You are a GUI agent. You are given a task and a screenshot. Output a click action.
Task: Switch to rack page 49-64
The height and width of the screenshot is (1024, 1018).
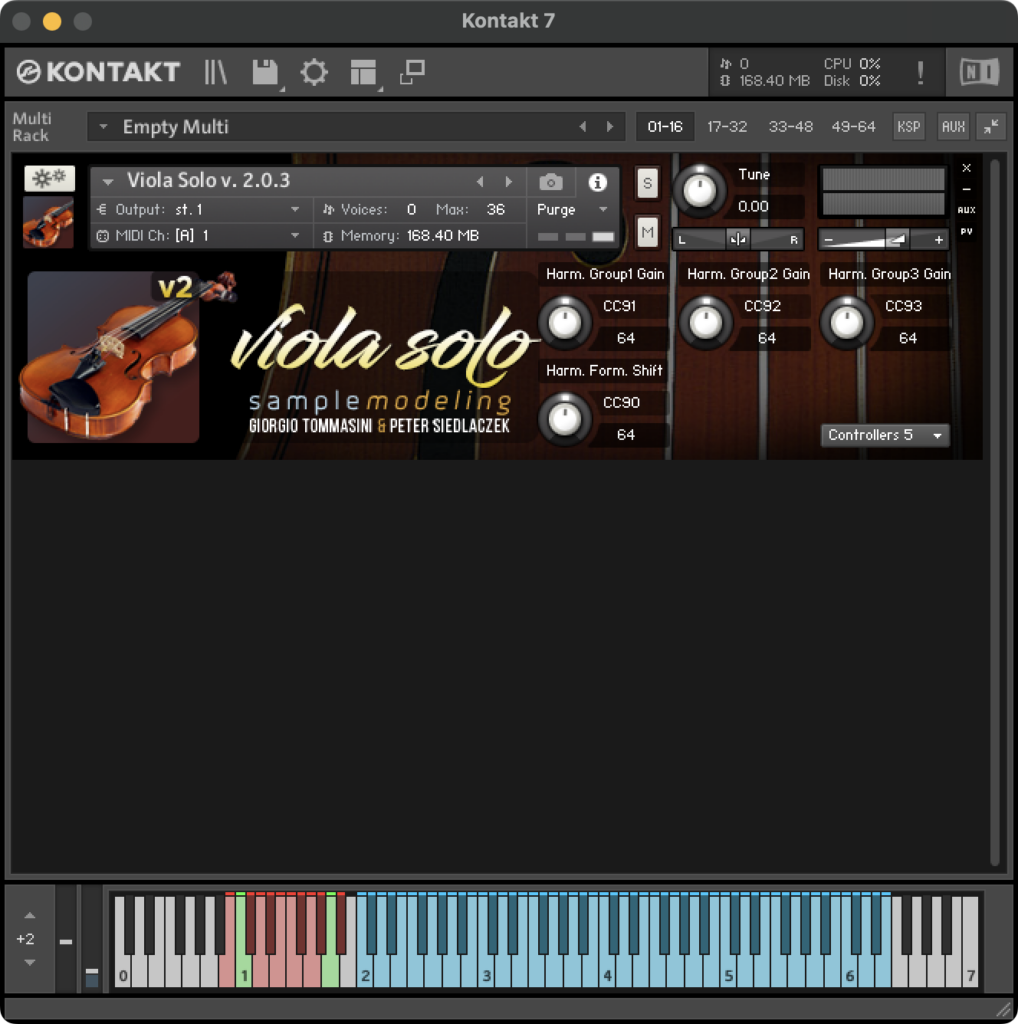click(853, 127)
